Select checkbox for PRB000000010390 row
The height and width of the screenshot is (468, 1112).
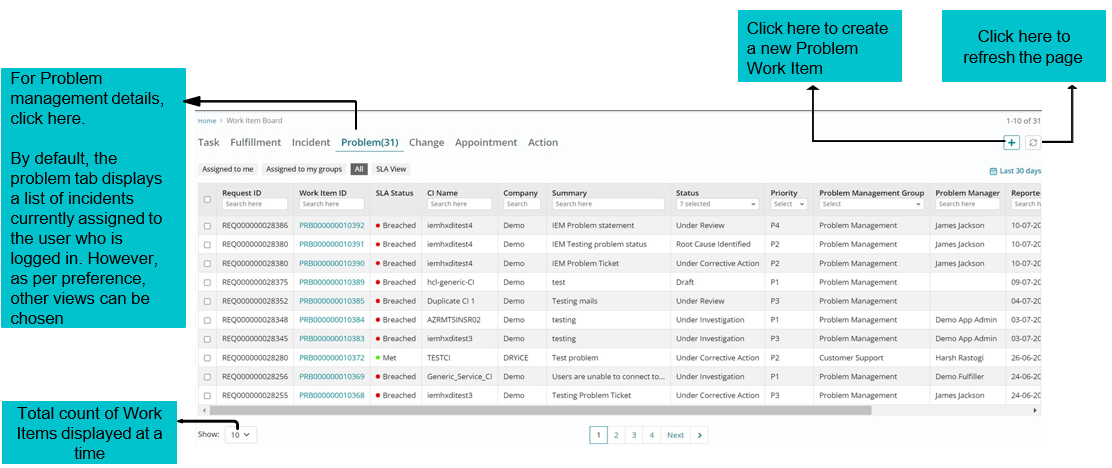[x=207, y=263]
